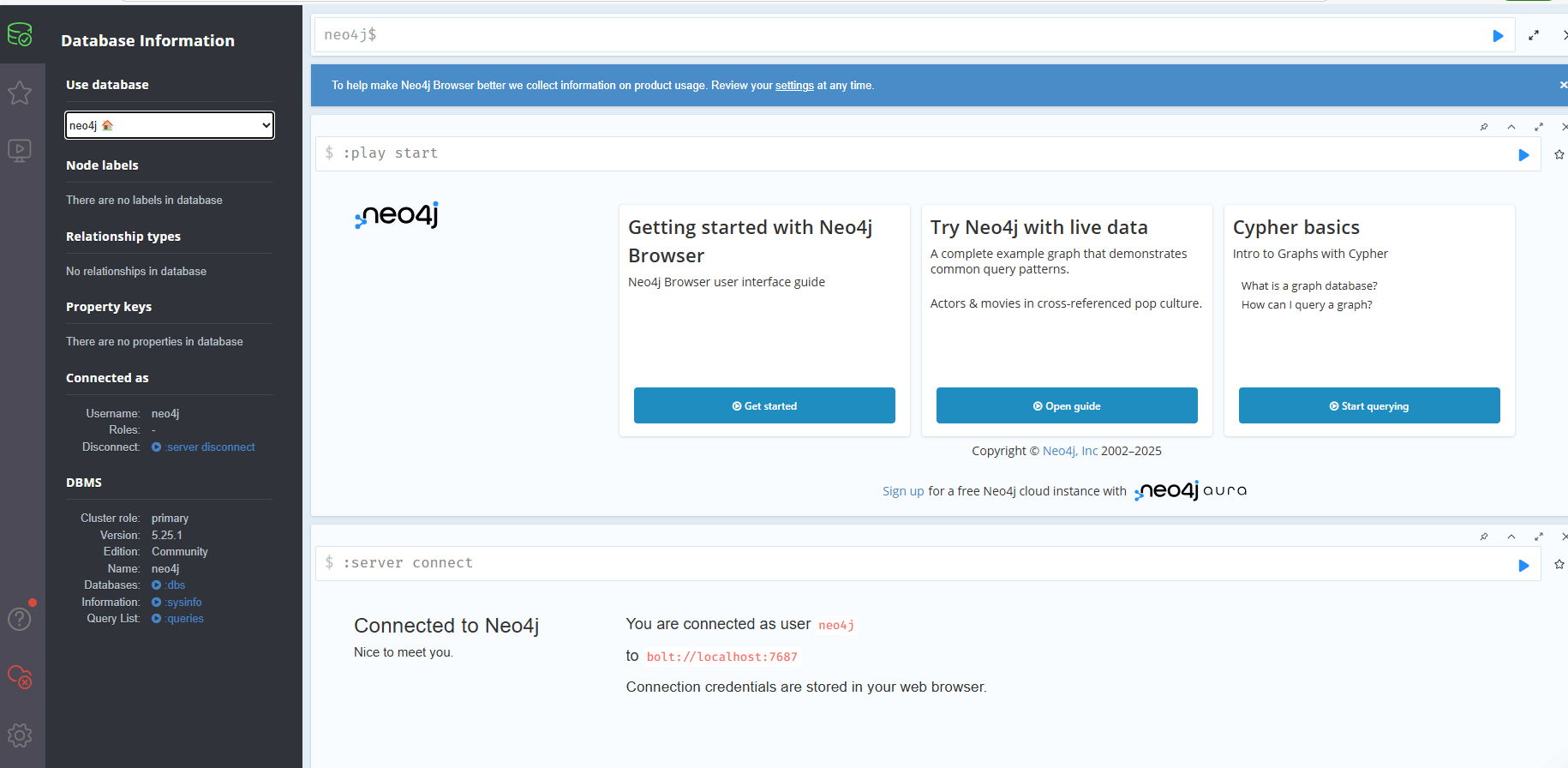1568x768 pixels.
Task: Click the Relationship types heading
Action: [123, 237]
